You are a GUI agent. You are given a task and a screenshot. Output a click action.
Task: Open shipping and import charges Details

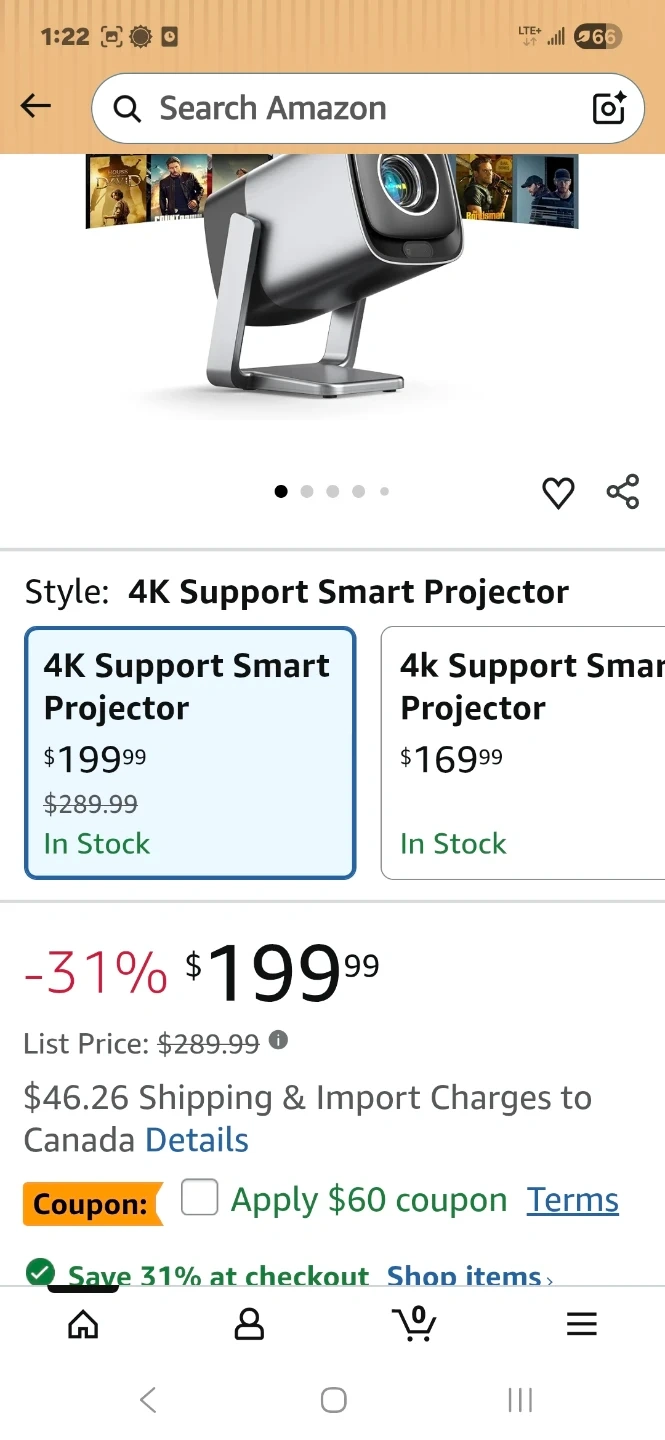click(x=197, y=1140)
